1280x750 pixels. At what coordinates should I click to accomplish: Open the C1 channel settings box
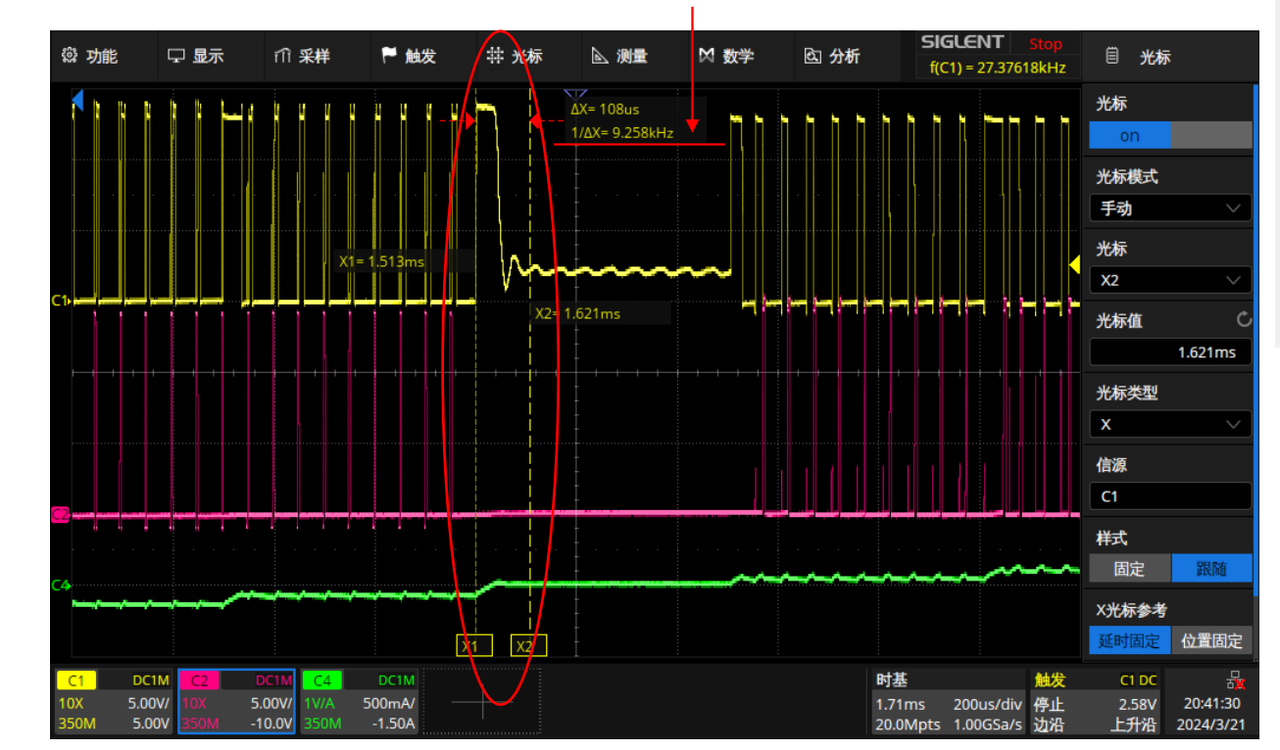pos(113,702)
